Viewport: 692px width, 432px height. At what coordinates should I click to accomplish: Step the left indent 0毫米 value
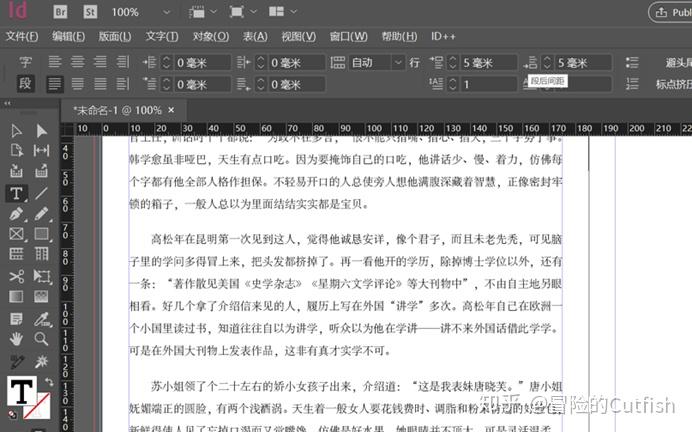coord(166,62)
